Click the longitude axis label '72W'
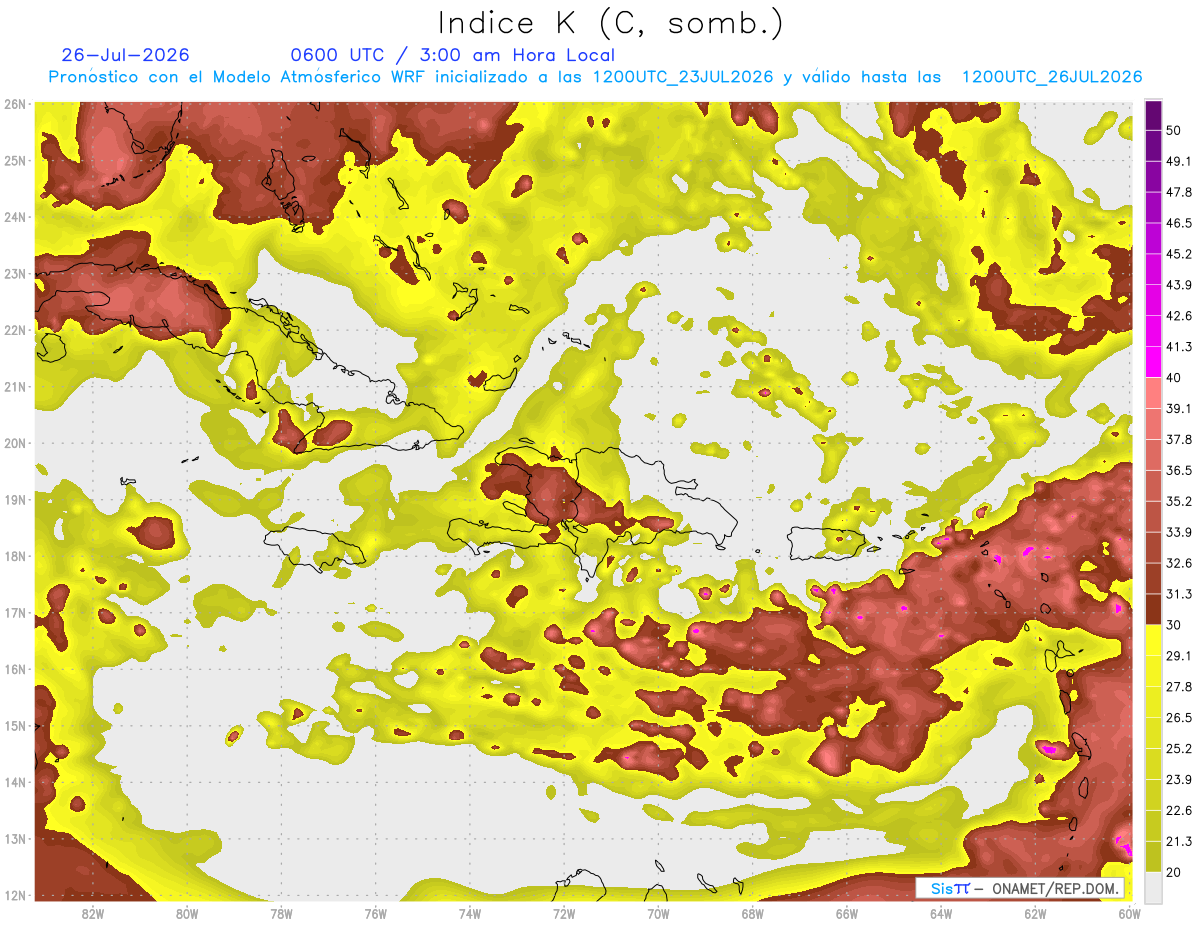Viewport: 1200px width, 927px height. [x=563, y=914]
